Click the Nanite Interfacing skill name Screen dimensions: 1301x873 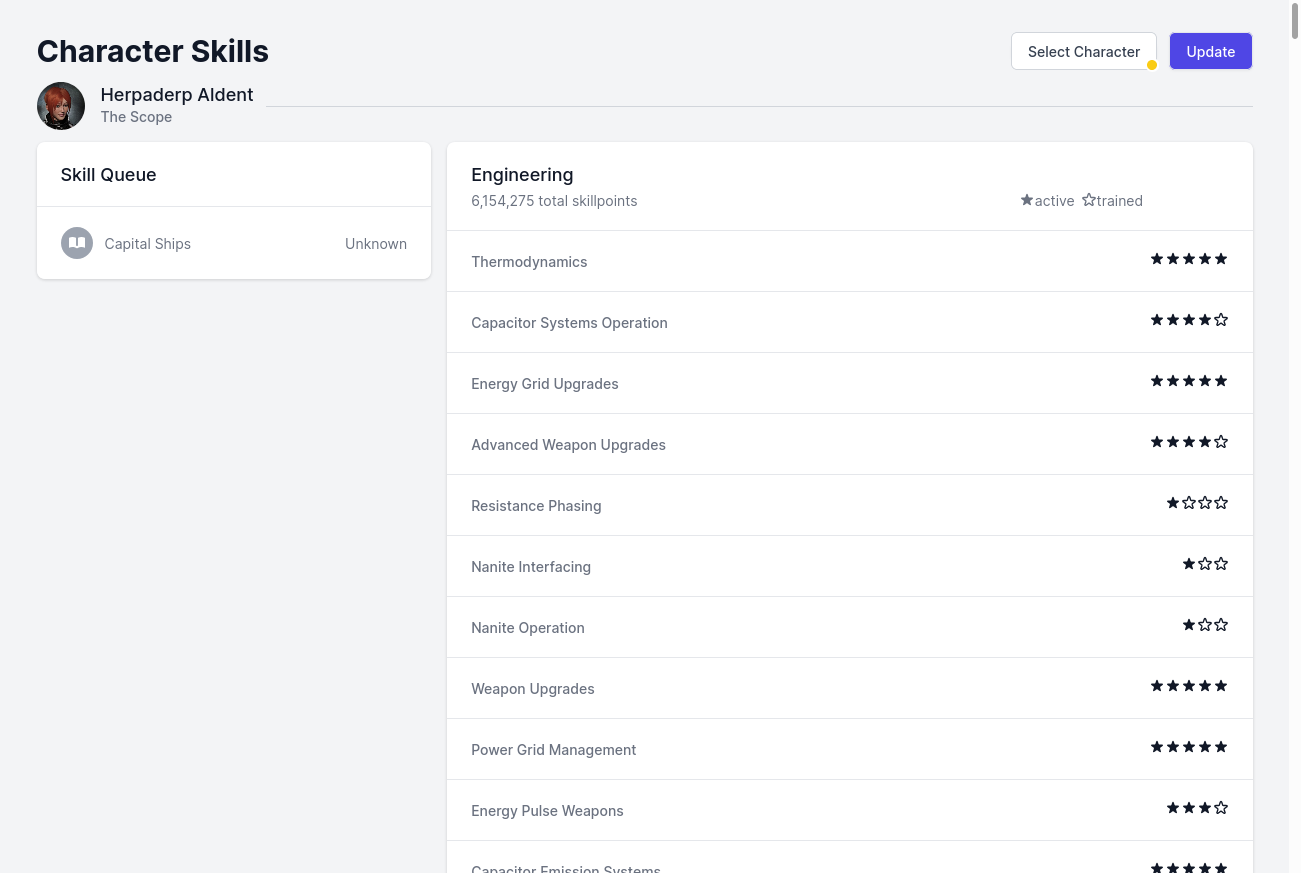click(531, 567)
